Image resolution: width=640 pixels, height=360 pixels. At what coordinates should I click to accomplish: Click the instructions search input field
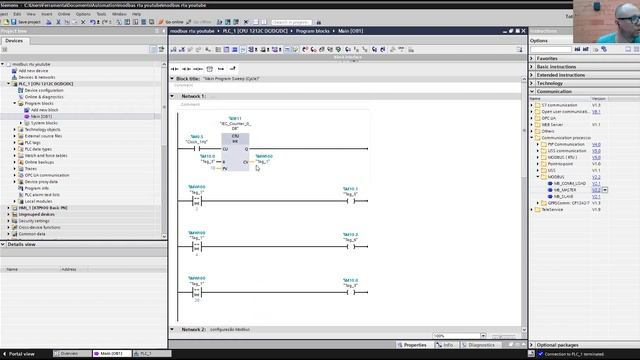(551, 49)
